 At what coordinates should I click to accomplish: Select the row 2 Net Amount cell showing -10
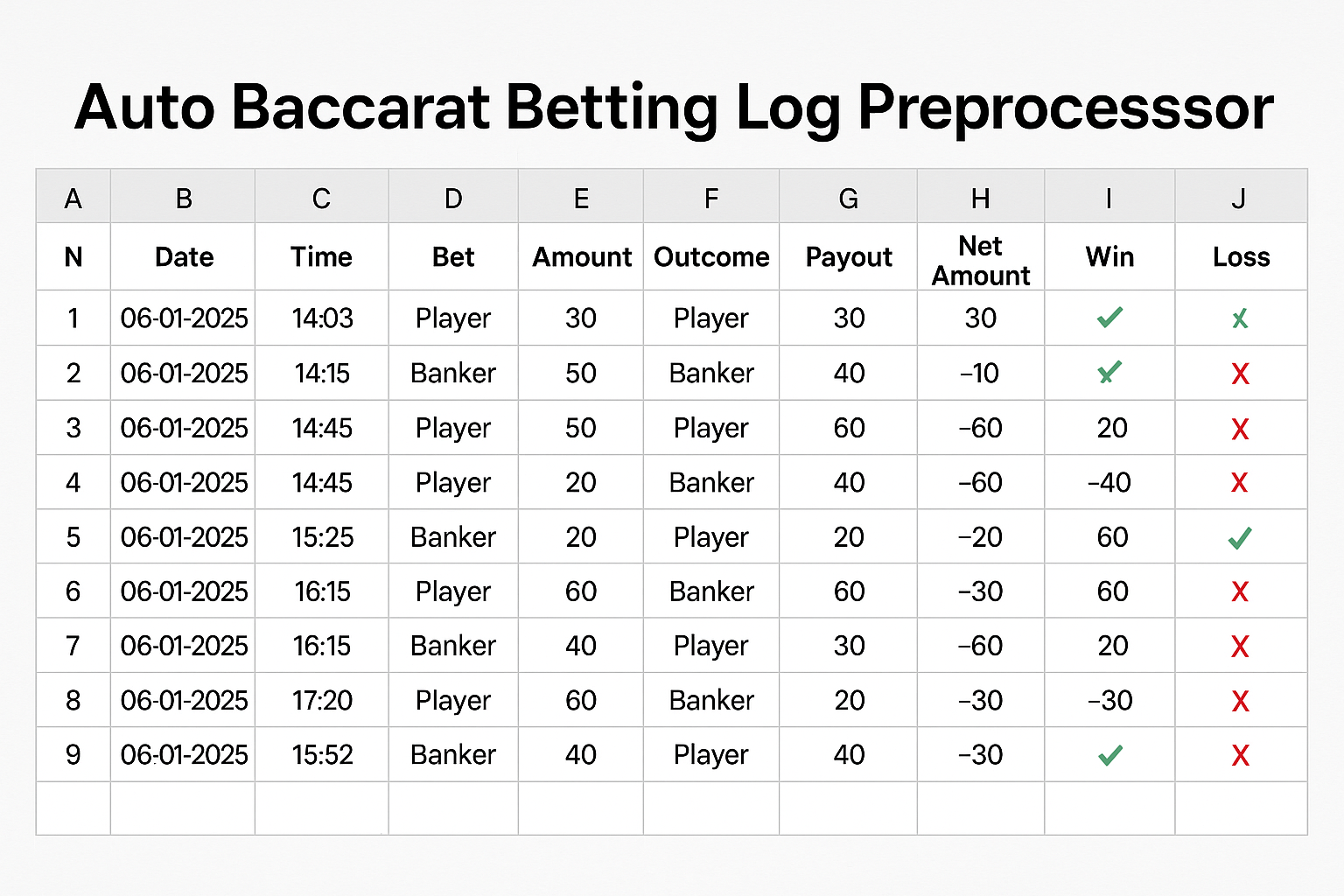[981, 373]
